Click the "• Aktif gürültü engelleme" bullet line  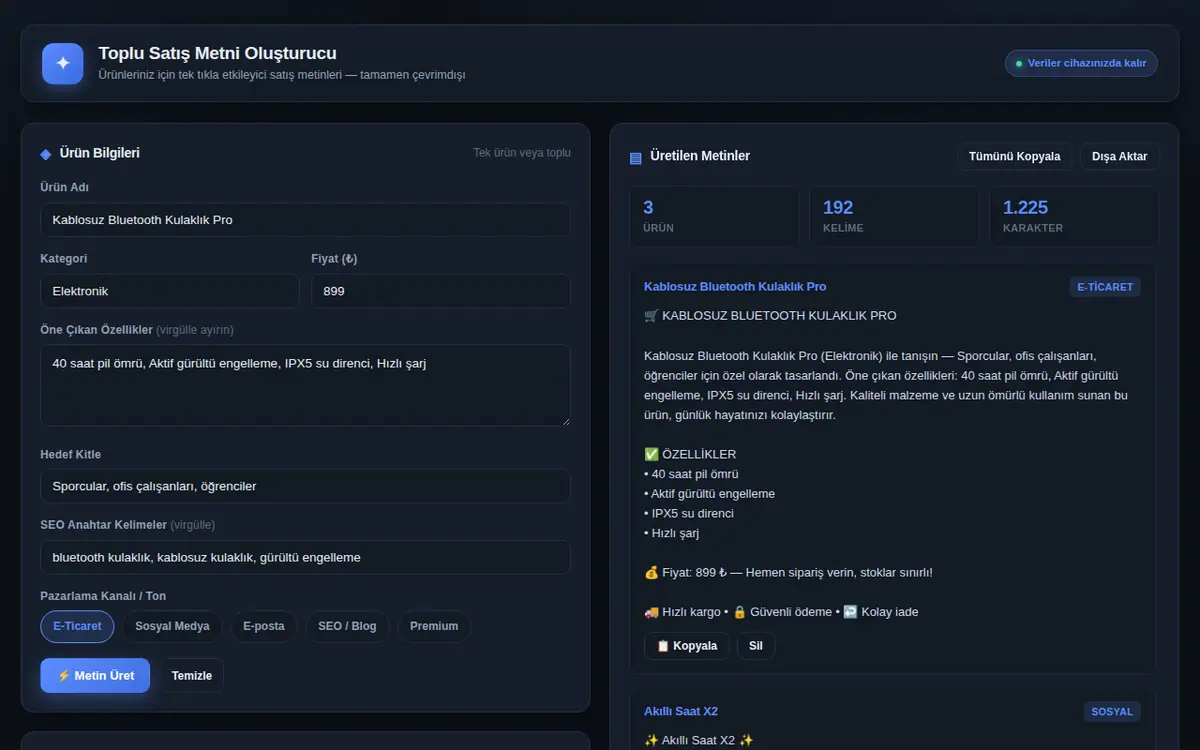click(x=709, y=493)
